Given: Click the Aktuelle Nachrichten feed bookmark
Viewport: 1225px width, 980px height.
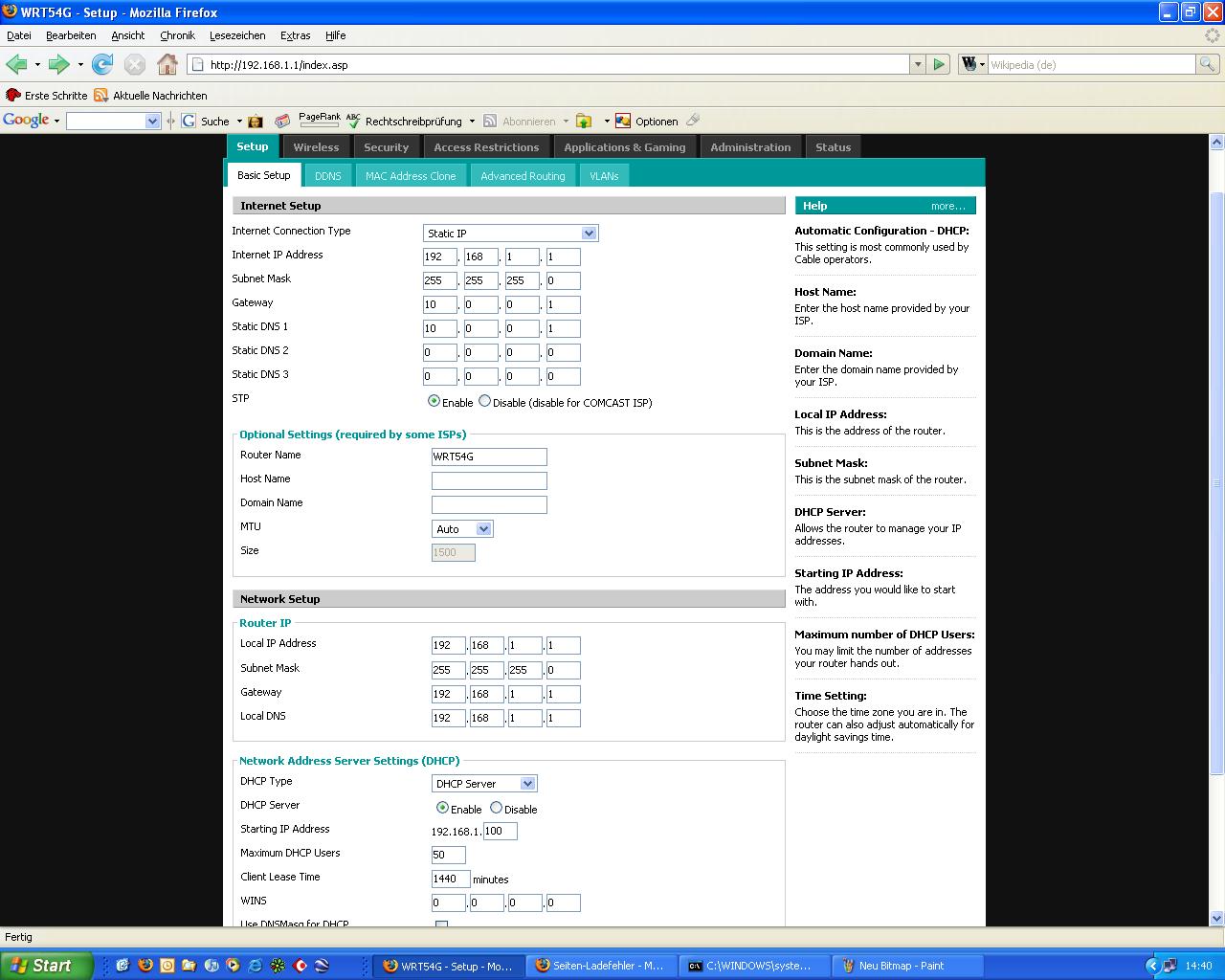Looking at the screenshot, I should click(150, 96).
